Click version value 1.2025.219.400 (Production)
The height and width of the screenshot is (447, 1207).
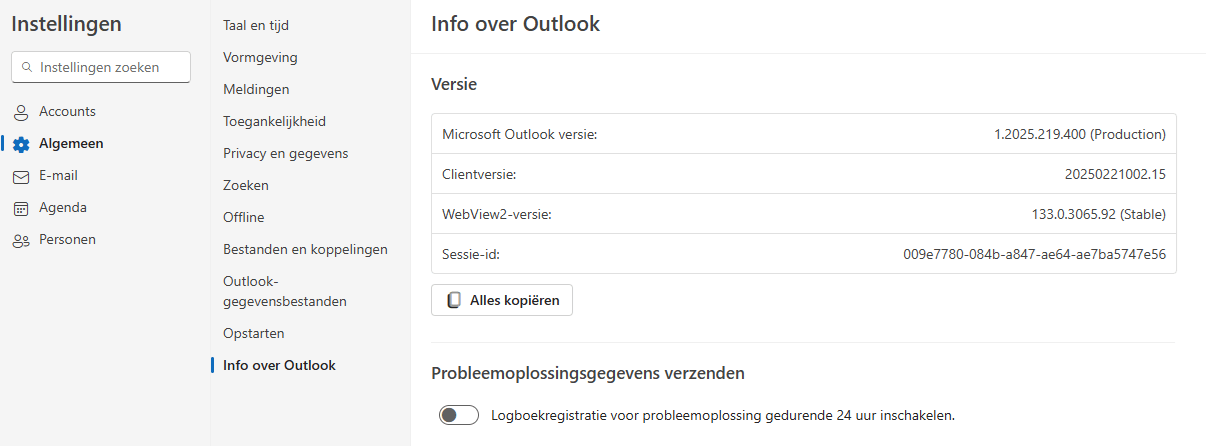click(x=1080, y=134)
